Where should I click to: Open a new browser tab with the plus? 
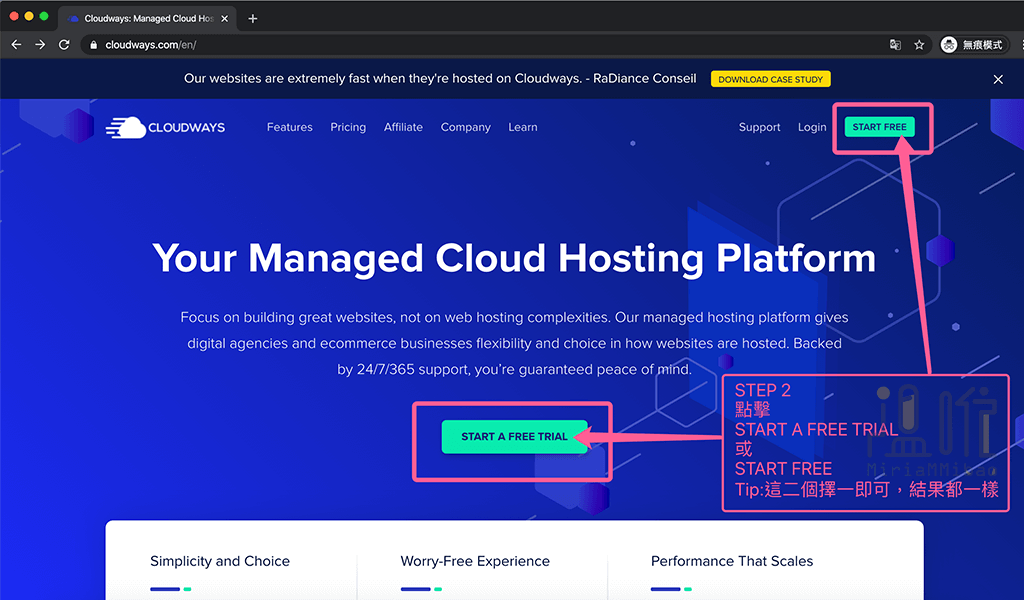coord(253,17)
